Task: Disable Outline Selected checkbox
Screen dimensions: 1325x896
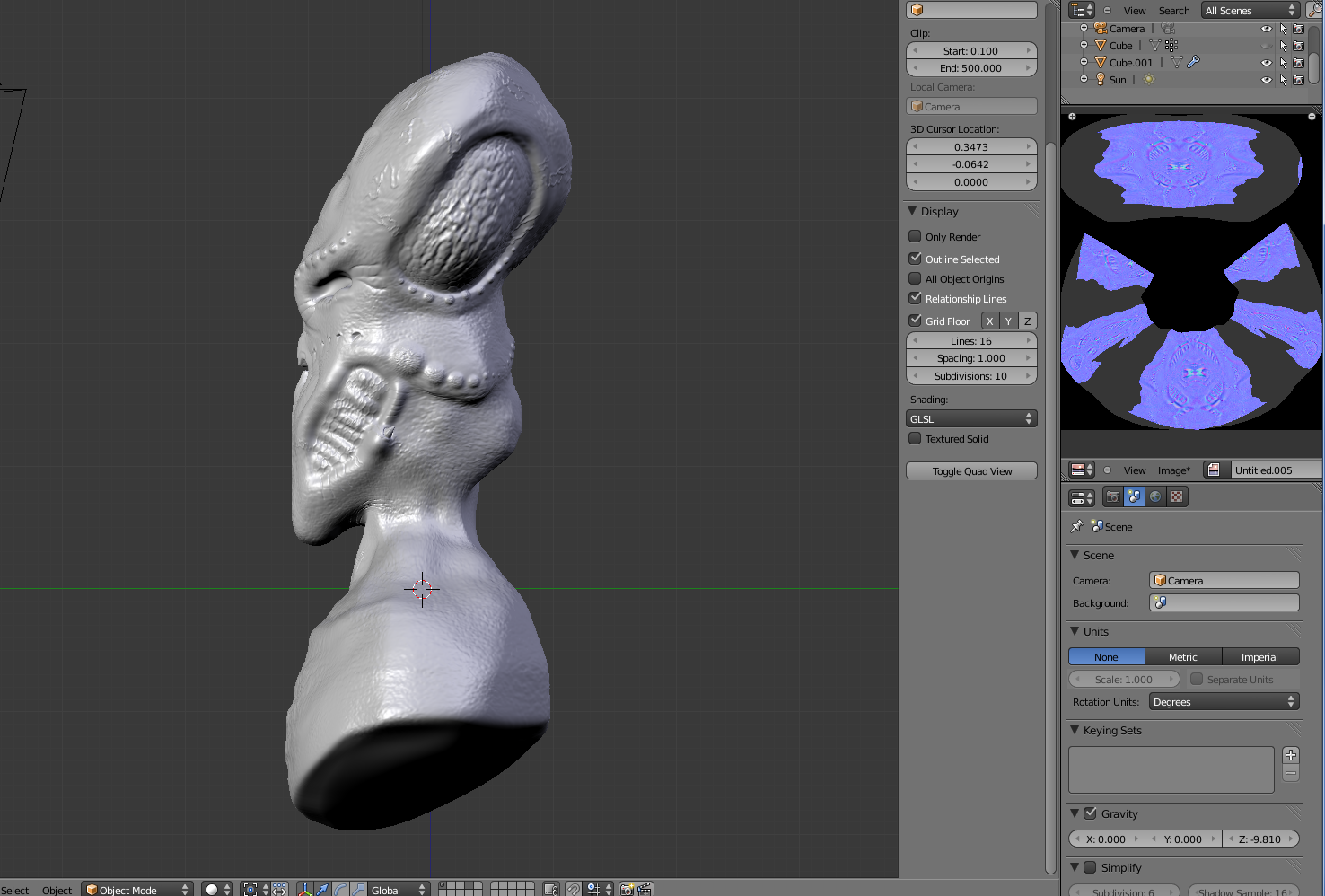Action: point(915,259)
